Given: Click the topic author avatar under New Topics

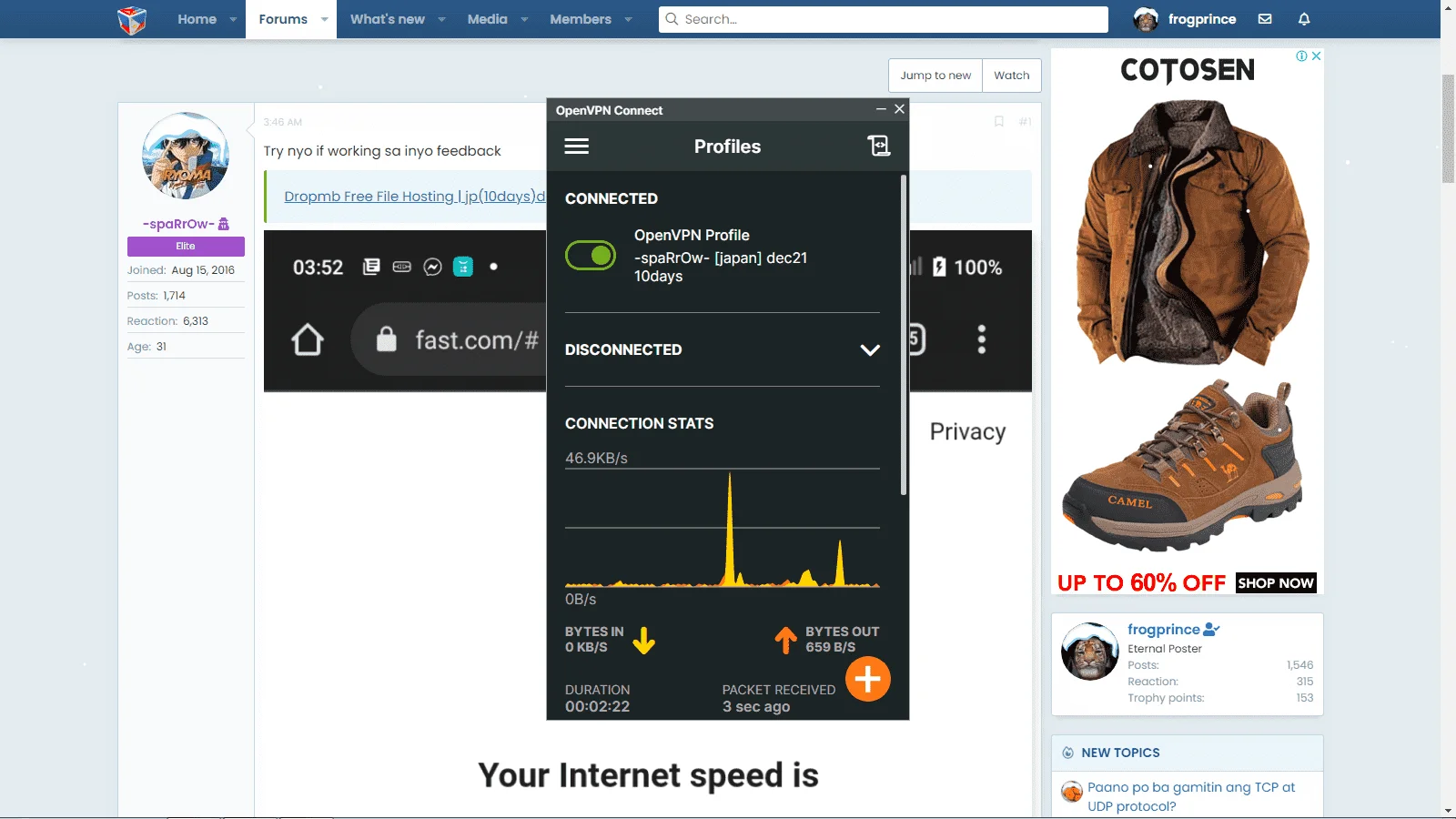Looking at the screenshot, I should click(1072, 792).
